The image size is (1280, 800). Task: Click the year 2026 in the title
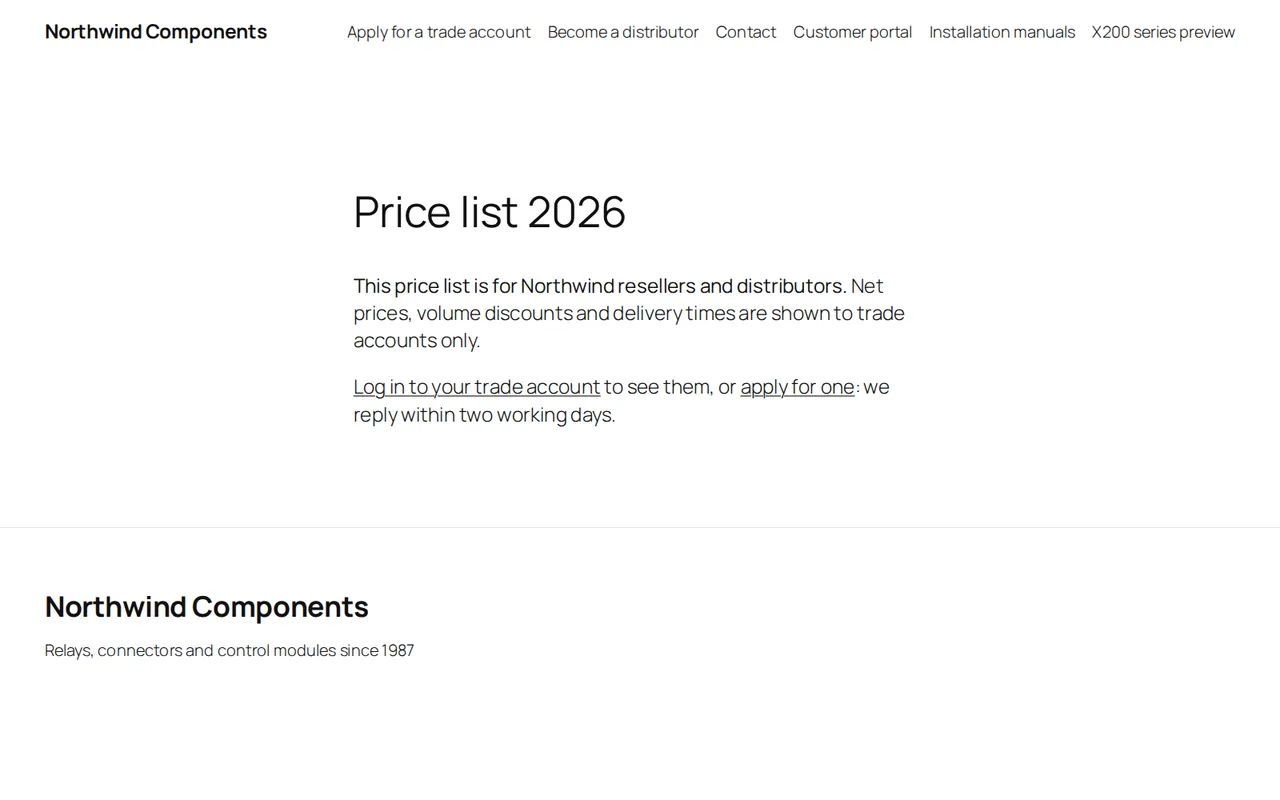576,212
